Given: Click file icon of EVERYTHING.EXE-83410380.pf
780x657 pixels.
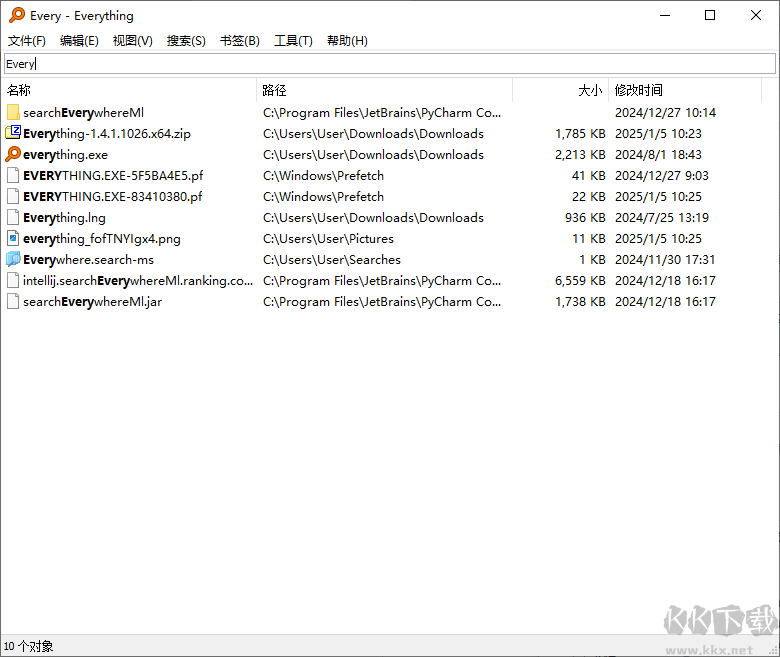Looking at the screenshot, I should pos(13,196).
